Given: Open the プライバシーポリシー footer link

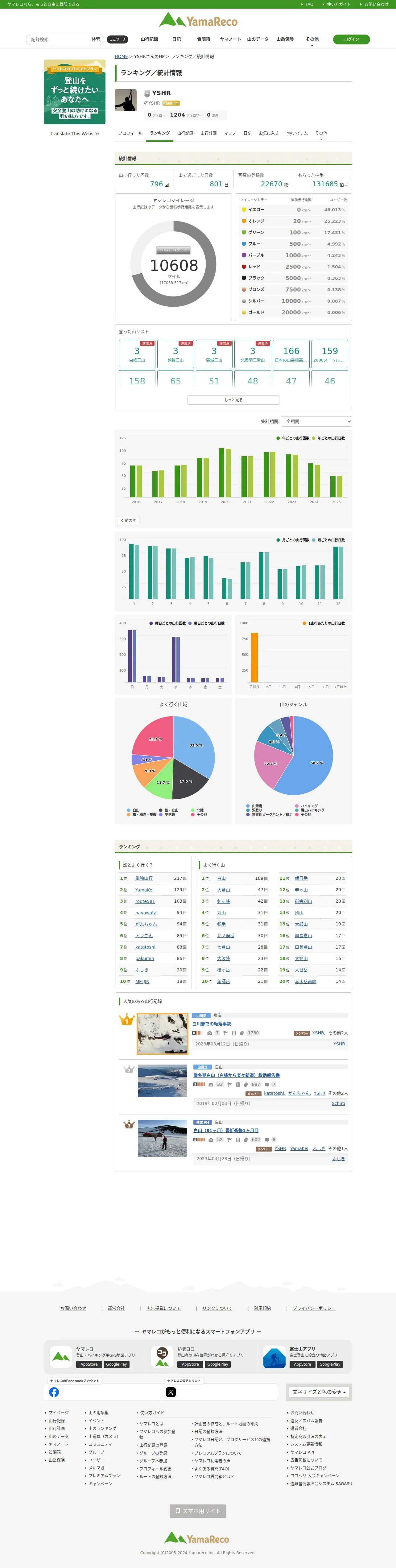Looking at the screenshot, I should pyautogui.click(x=314, y=1308).
